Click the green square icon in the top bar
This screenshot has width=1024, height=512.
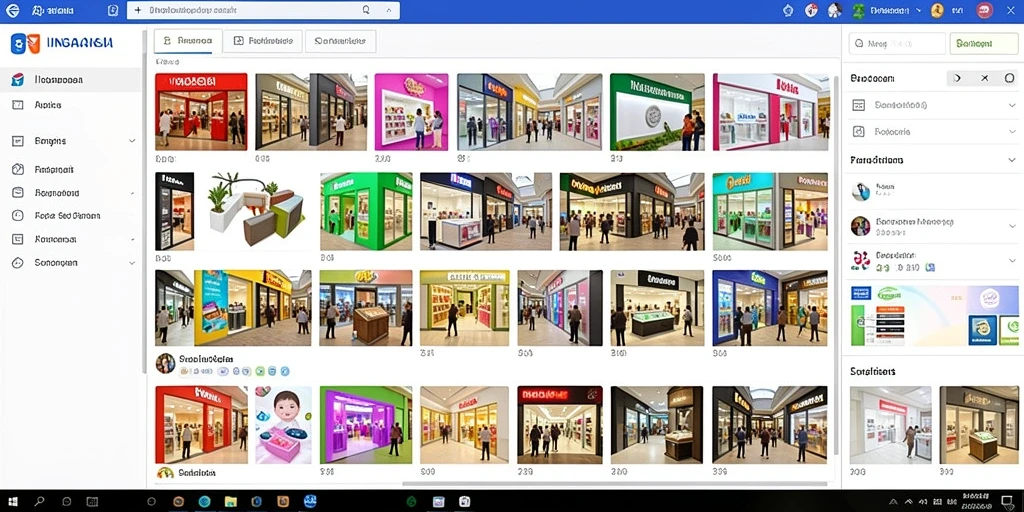[858, 10]
